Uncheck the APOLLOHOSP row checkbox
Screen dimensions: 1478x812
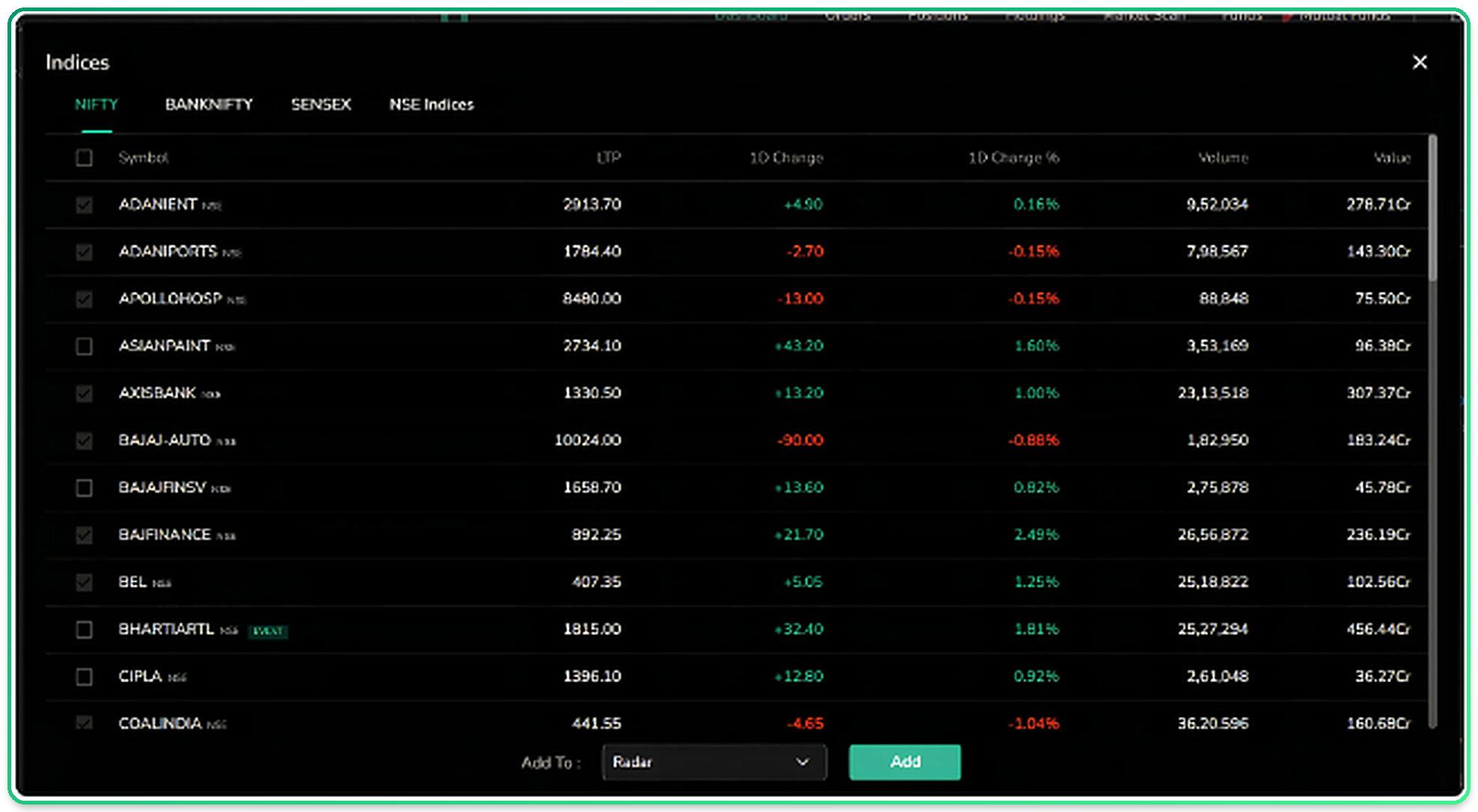84,299
